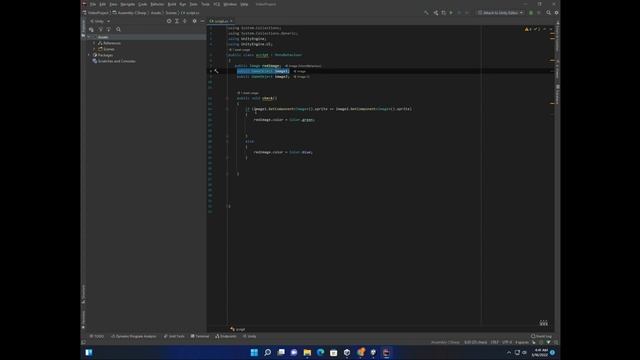Open the Refactor menu
Image resolution: width=640 pixels, height=360 pixels.
(x=157, y=4)
